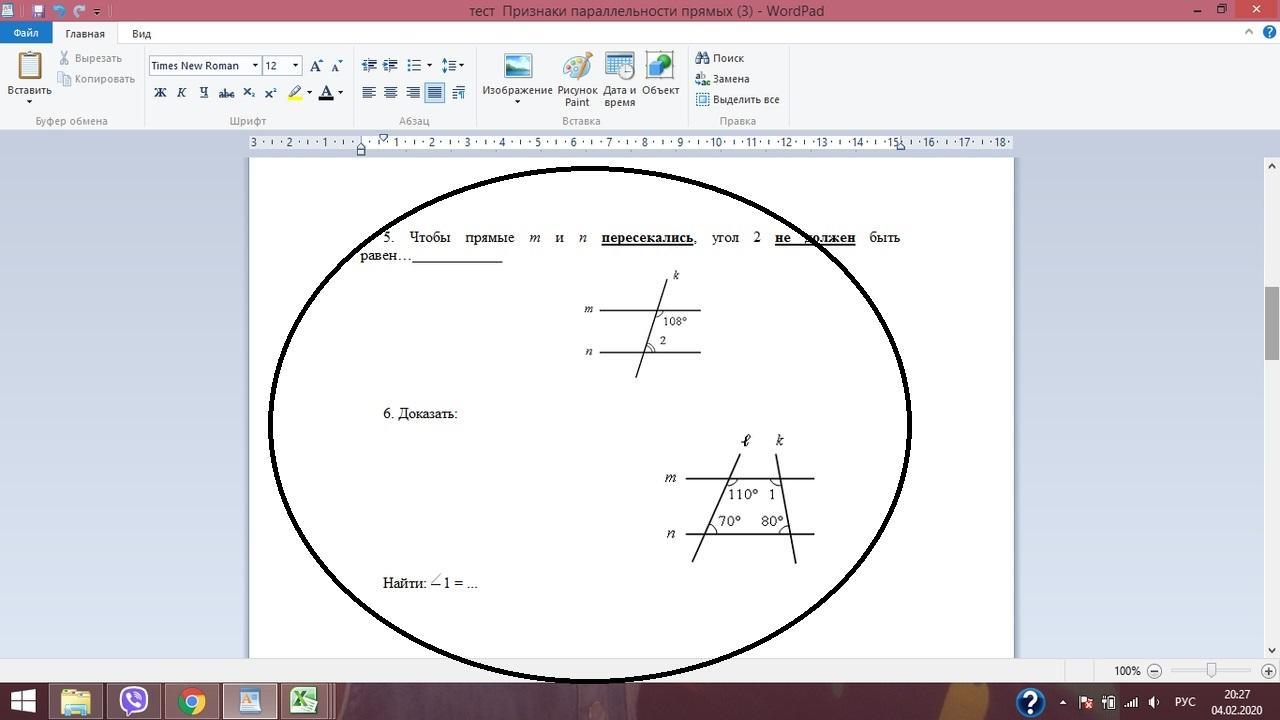The width and height of the screenshot is (1280, 720).
Task: Click the Замена (Replace) button
Action: pyautogui.click(x=722, y=79)
